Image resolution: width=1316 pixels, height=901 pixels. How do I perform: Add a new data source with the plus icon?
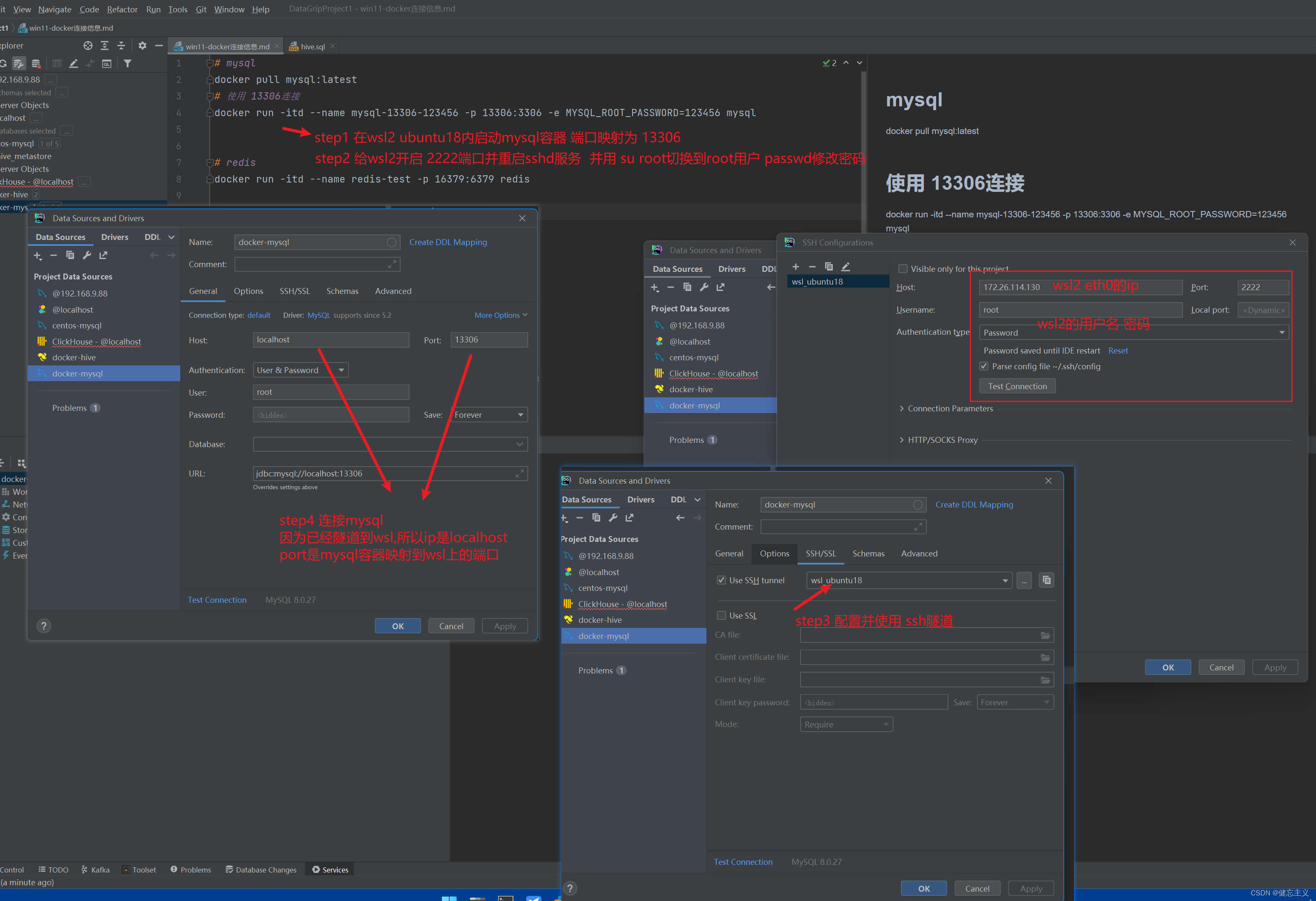click(x=38, y=255)
